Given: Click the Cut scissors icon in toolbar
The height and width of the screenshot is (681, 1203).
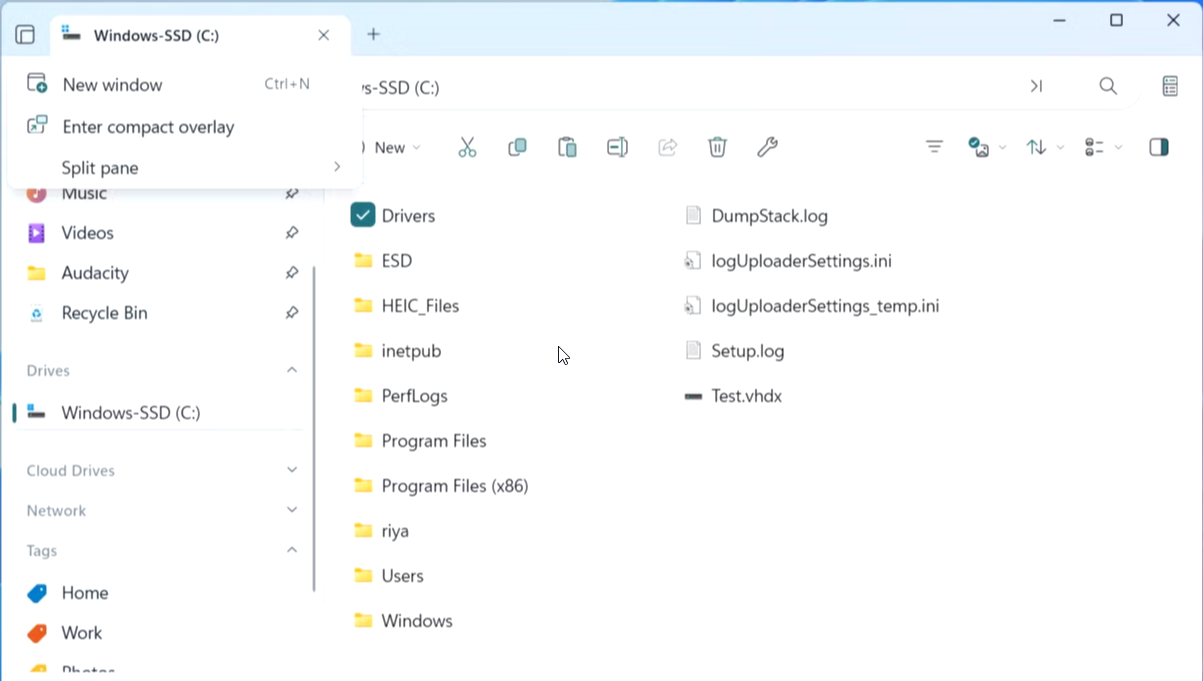Looking at the screenshot, I should pyautogui.click(x=467, y=148).
